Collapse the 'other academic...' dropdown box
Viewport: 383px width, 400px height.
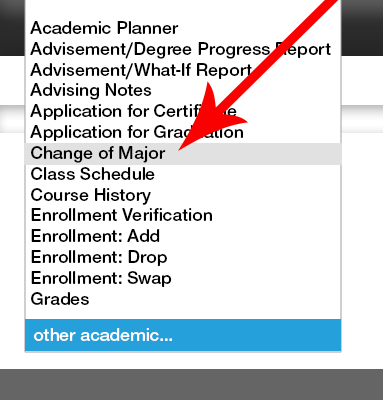click(183, 335)
